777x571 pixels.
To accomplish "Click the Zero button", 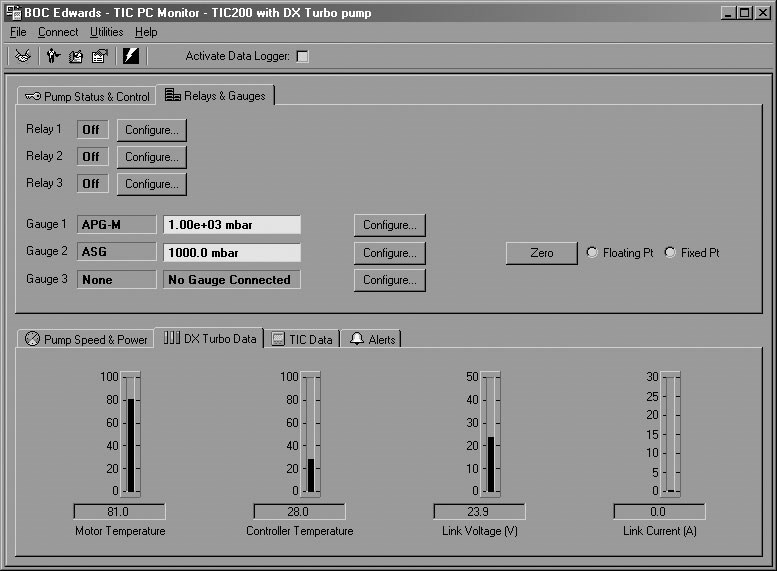I will pyautogui.click(x=542, y=253).
